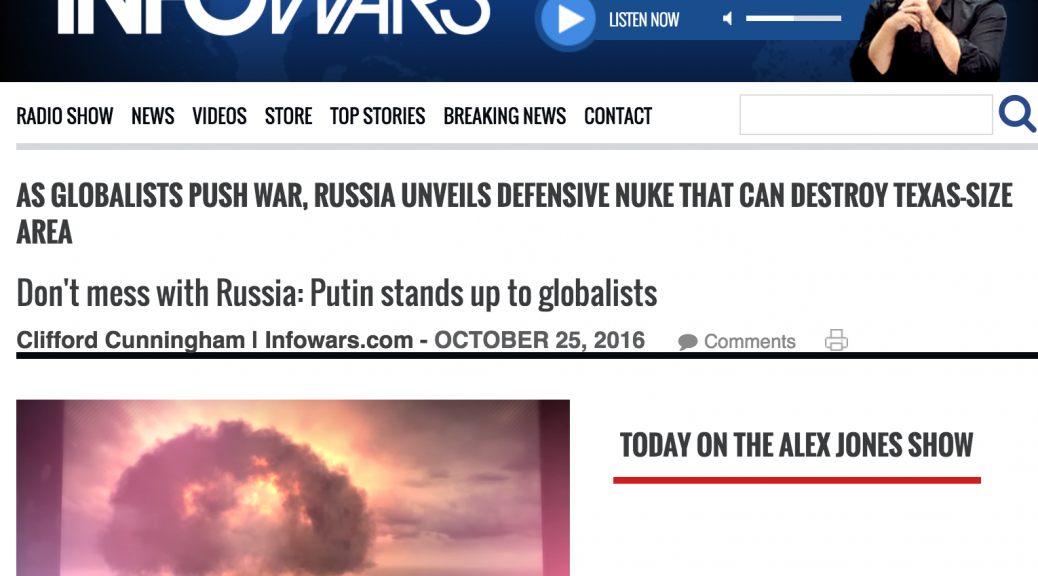The height and width of the screenshot is (576, 1038).
Task: Open Top Stories in navigation
Action: (x=377, y=117)
